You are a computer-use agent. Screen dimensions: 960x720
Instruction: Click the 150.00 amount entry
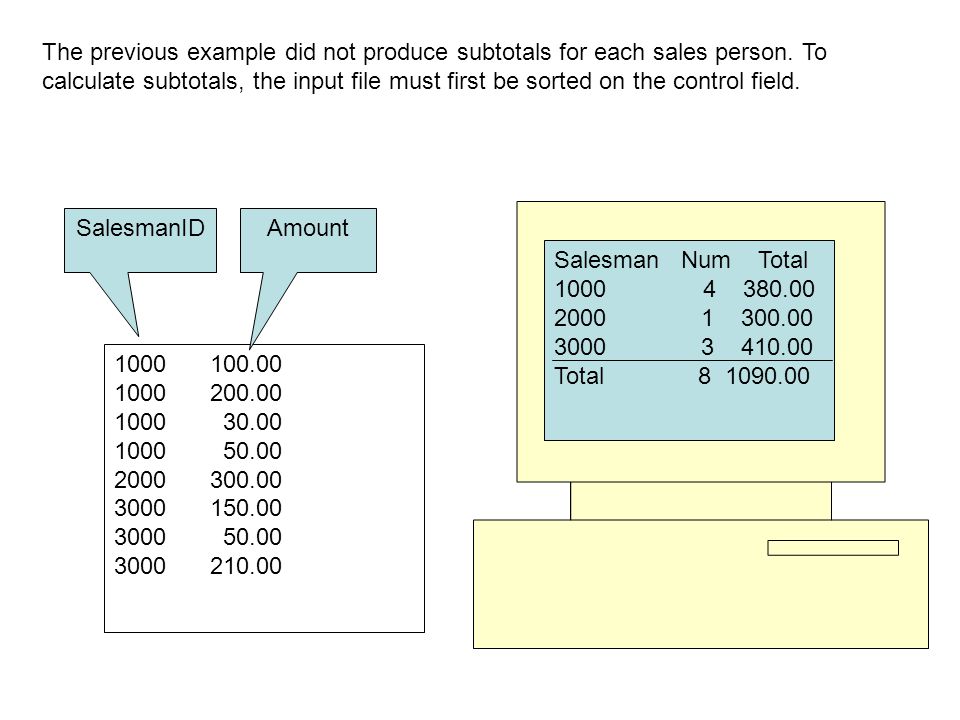coord(246,508)
